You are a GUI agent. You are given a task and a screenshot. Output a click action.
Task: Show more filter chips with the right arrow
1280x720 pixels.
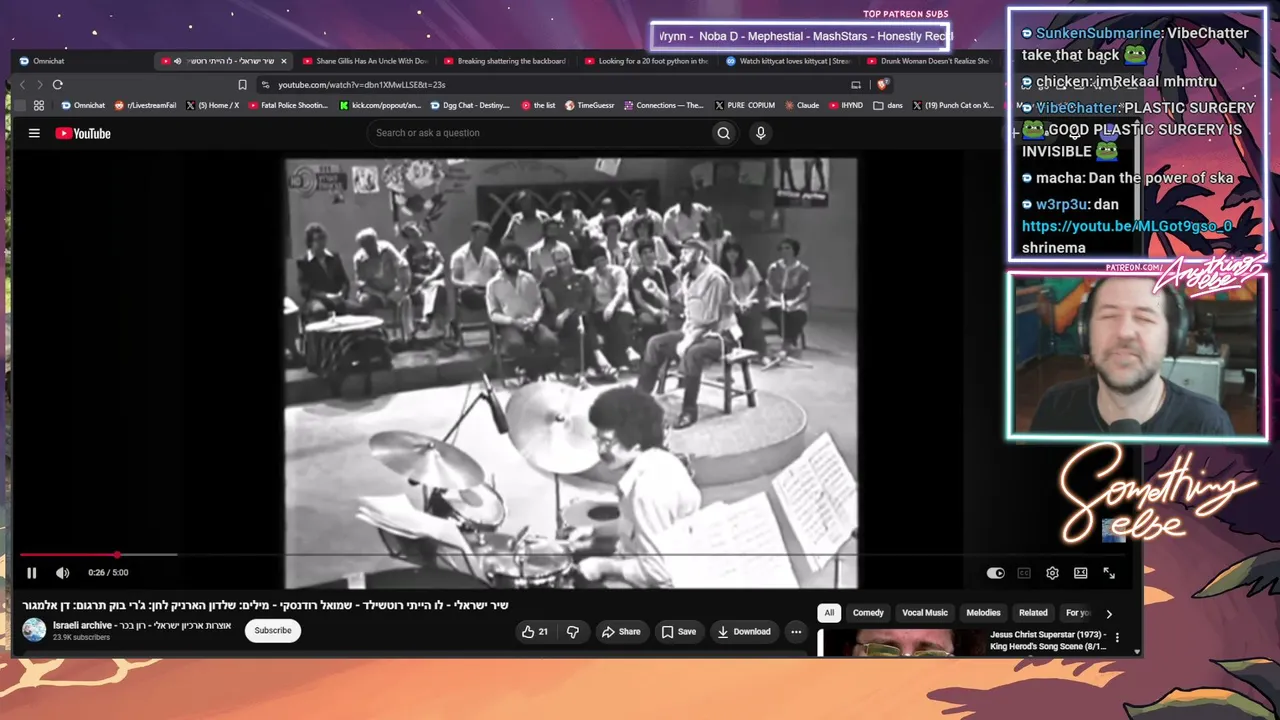[x=1108, y=614]
